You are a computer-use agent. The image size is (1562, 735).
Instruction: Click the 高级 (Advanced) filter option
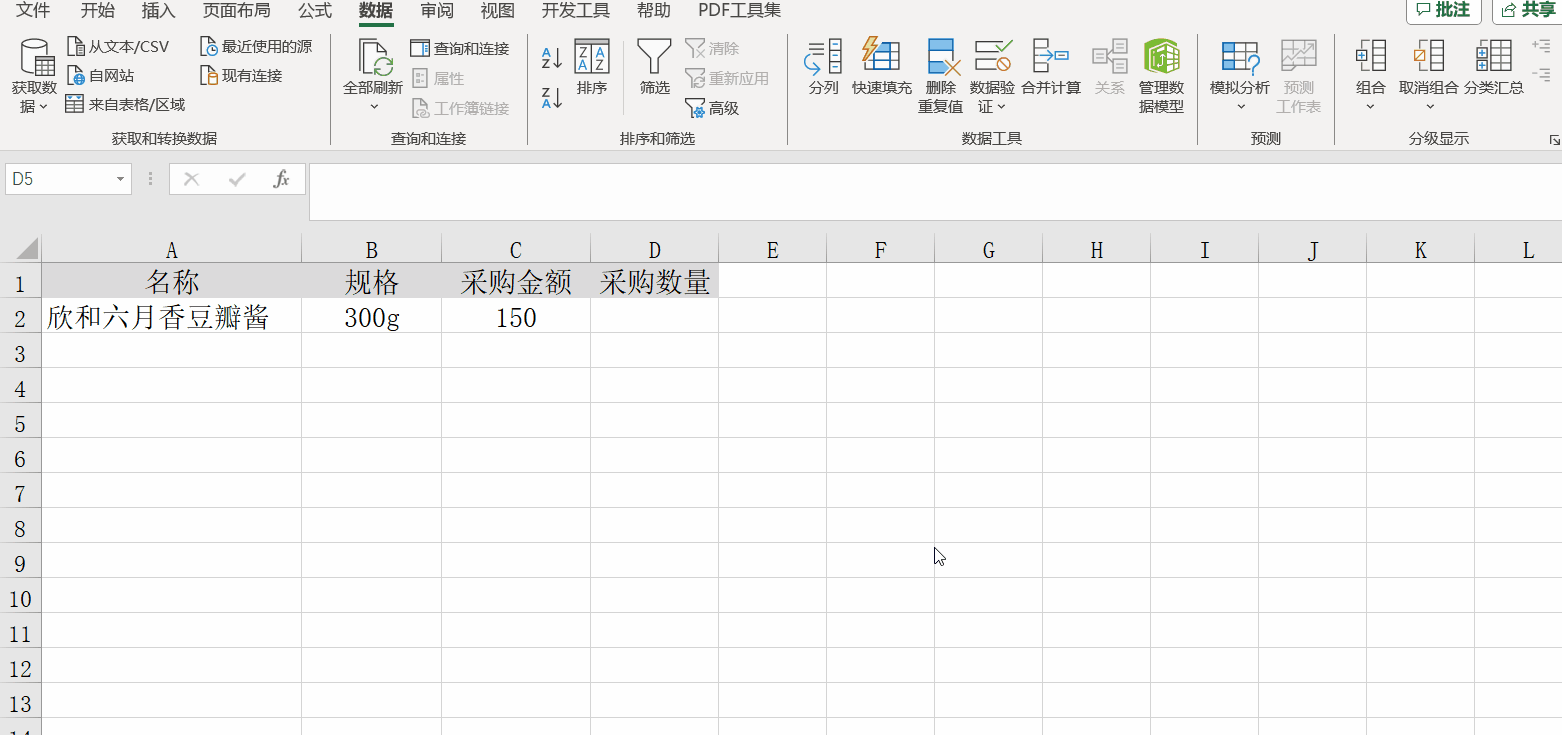coord(718,108)
